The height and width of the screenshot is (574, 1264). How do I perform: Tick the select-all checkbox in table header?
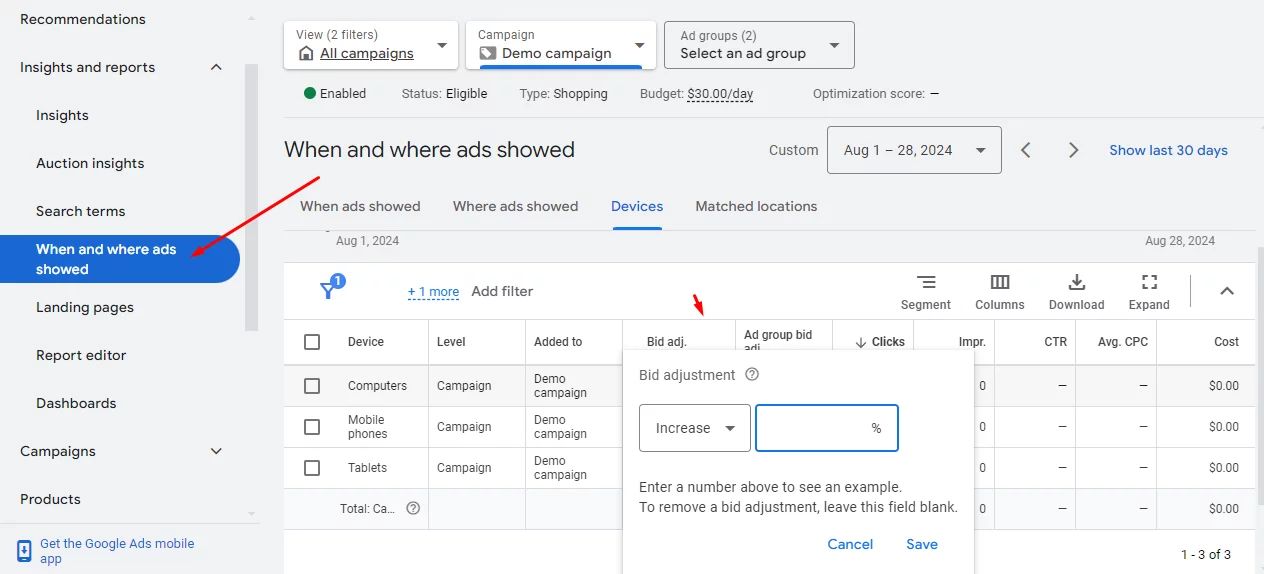[312, 342]
